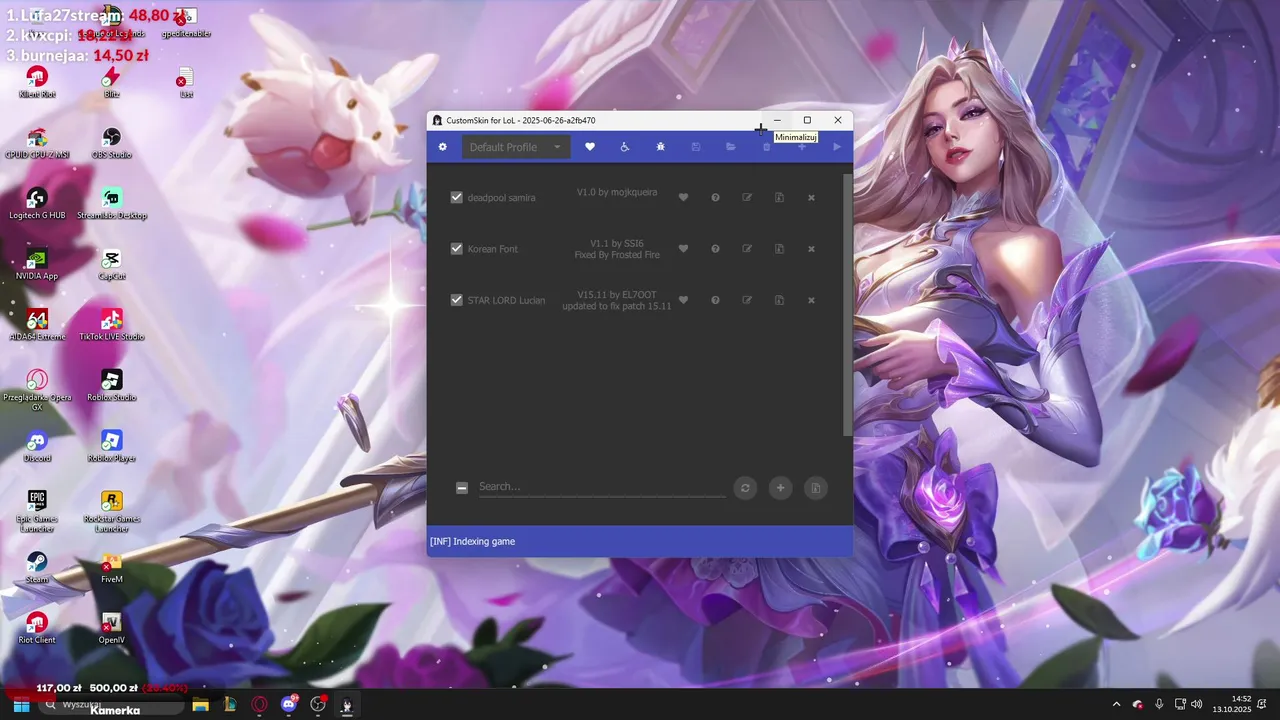Open FiveM desktop shortcut
1280x720 pixels.
(111, 568)
